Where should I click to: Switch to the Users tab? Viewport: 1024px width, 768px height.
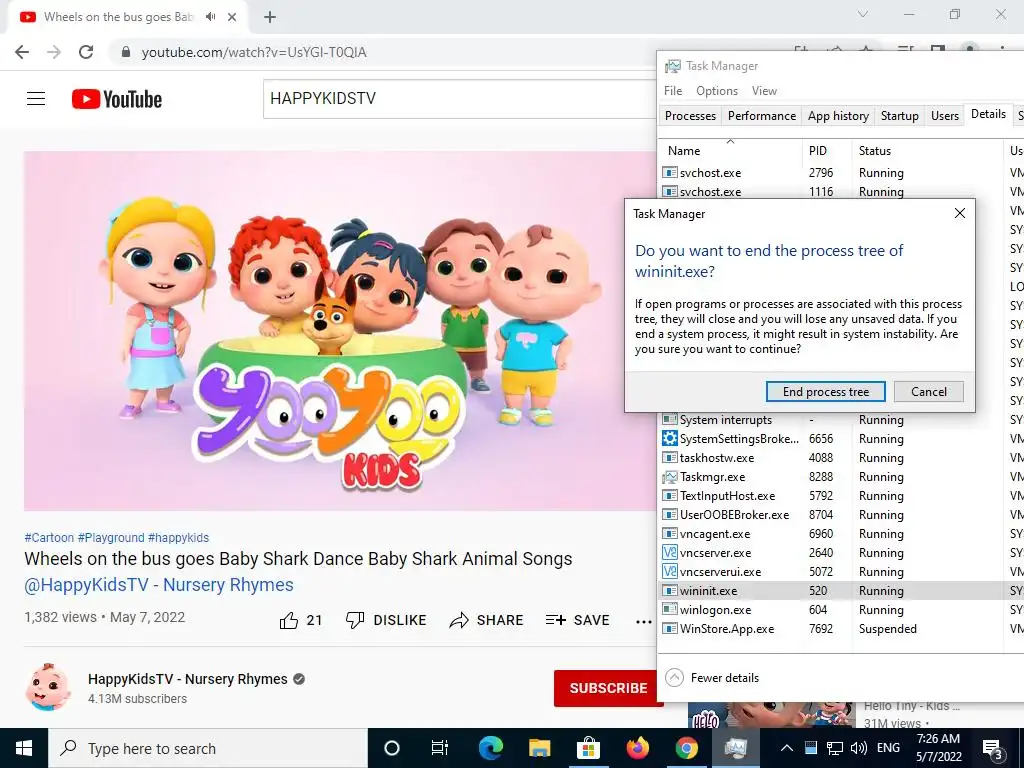pos(944,116)
